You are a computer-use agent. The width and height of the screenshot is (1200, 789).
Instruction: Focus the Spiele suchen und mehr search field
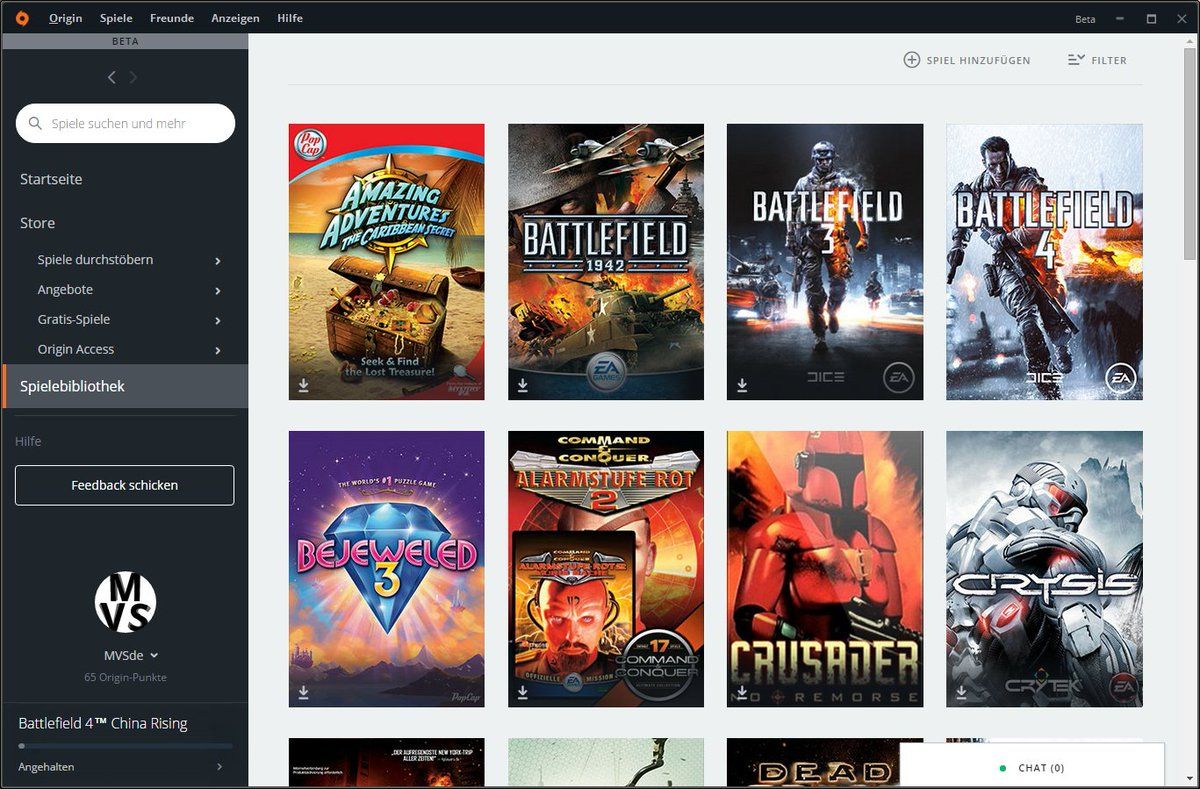pos(125,123)
